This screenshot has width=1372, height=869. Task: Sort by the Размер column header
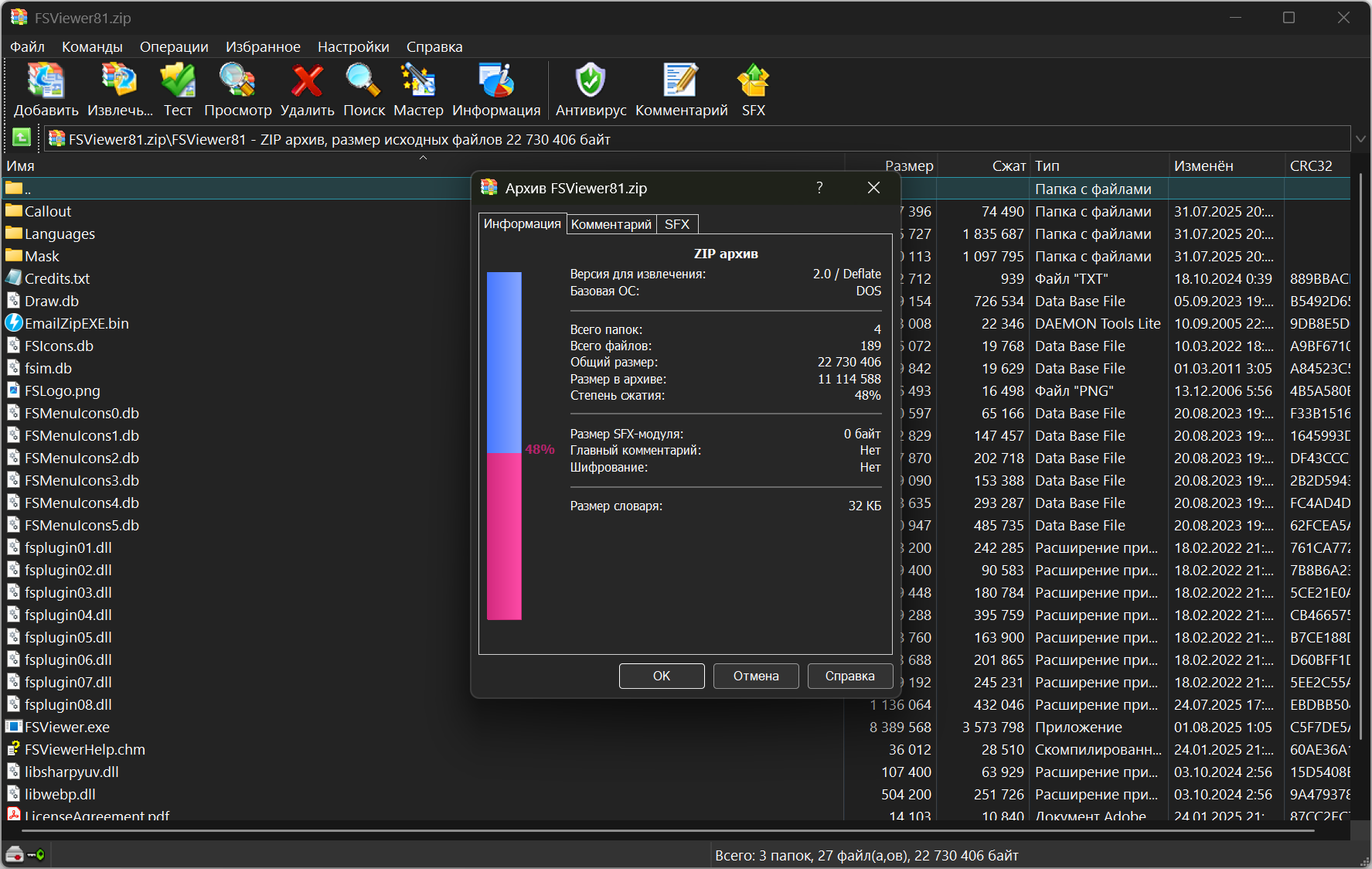click(890, 165)
